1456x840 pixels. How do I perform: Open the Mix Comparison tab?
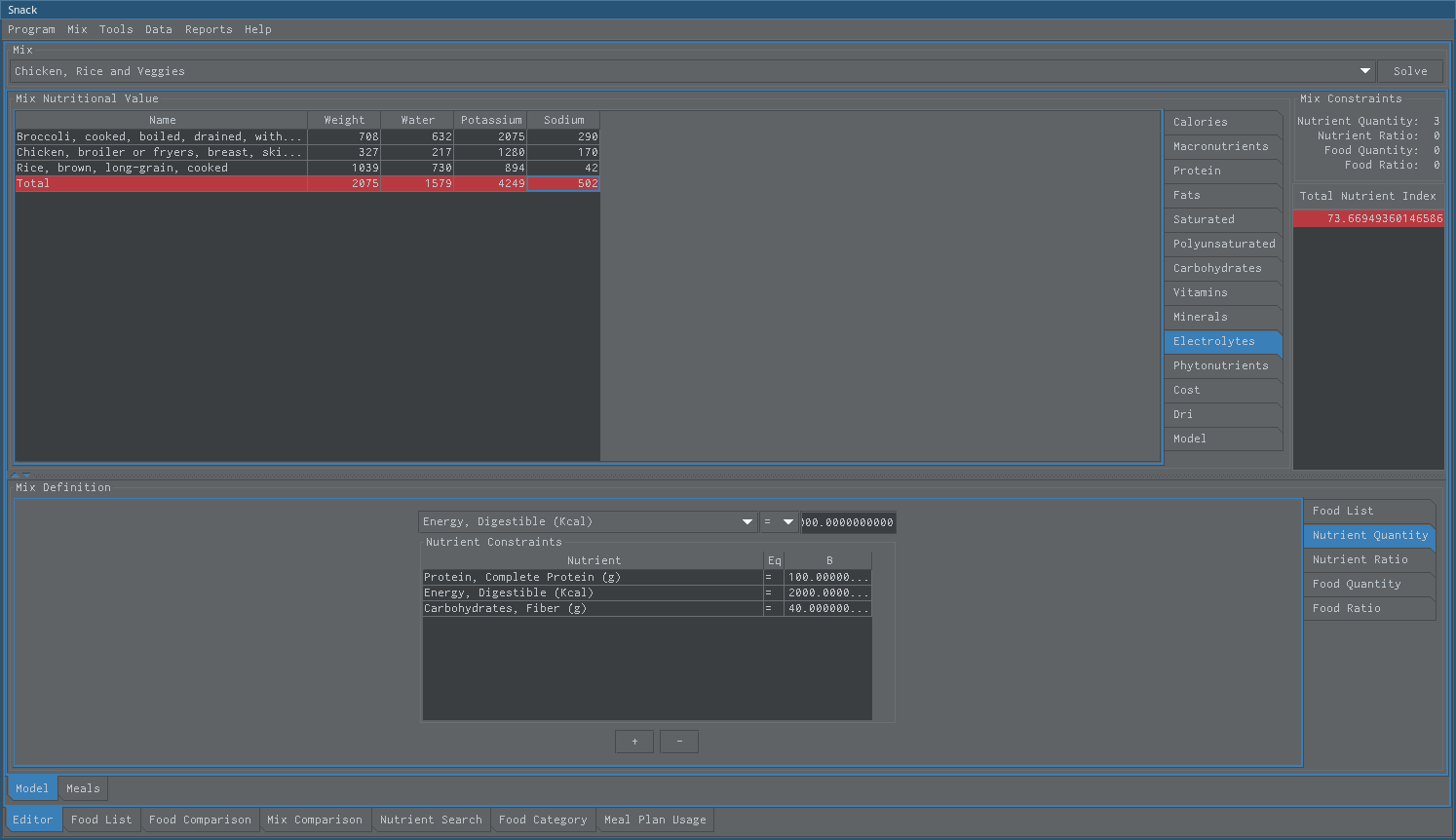(315, 820)
